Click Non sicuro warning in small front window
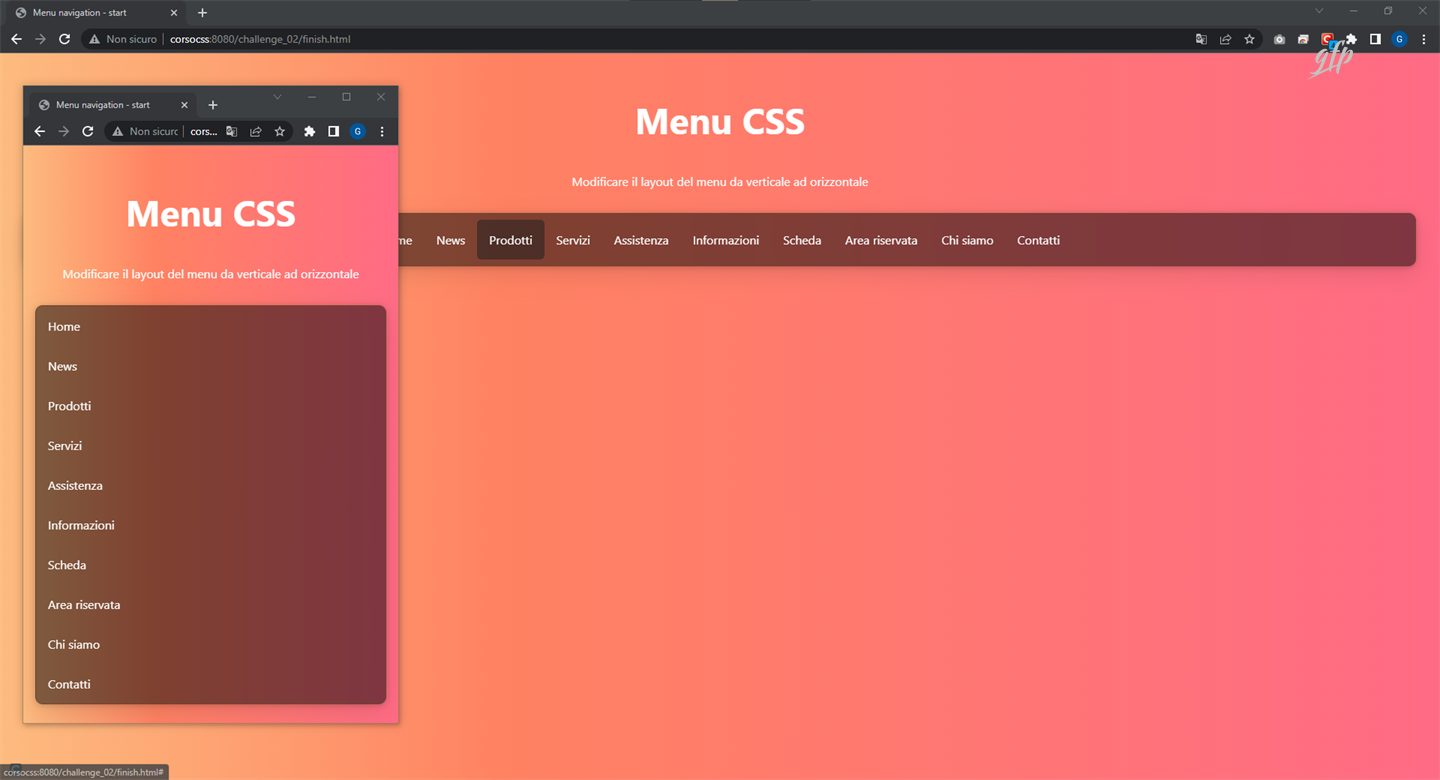The height and width of the screenshot is (780, 1440). pos(145,131)
